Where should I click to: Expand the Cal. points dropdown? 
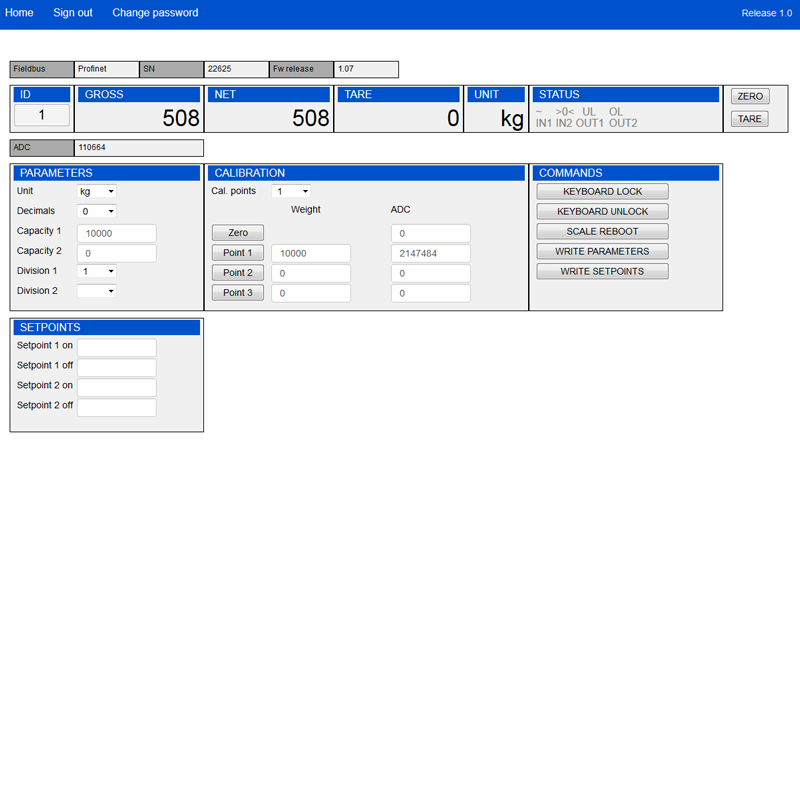291,191
